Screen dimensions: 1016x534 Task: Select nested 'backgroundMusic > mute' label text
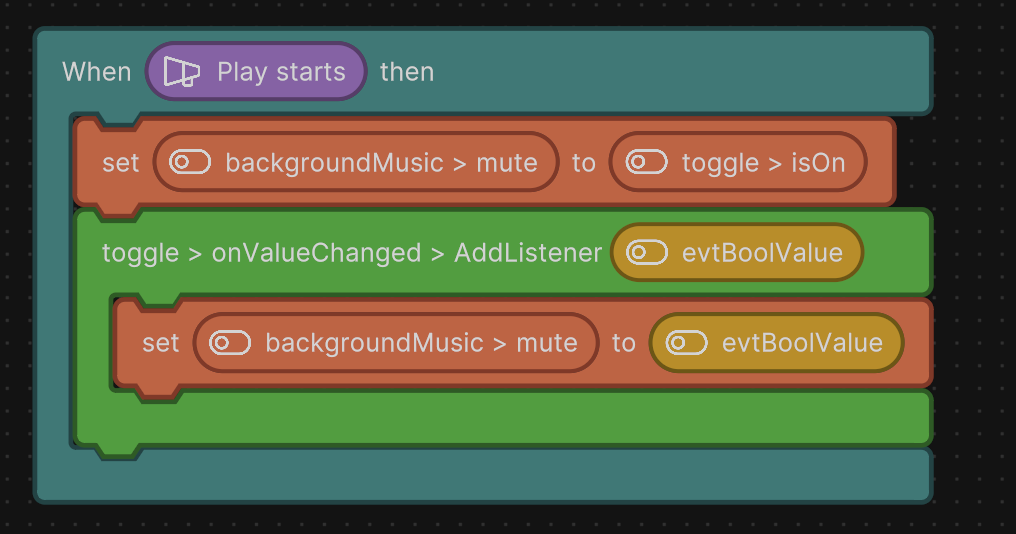point(421,343)
